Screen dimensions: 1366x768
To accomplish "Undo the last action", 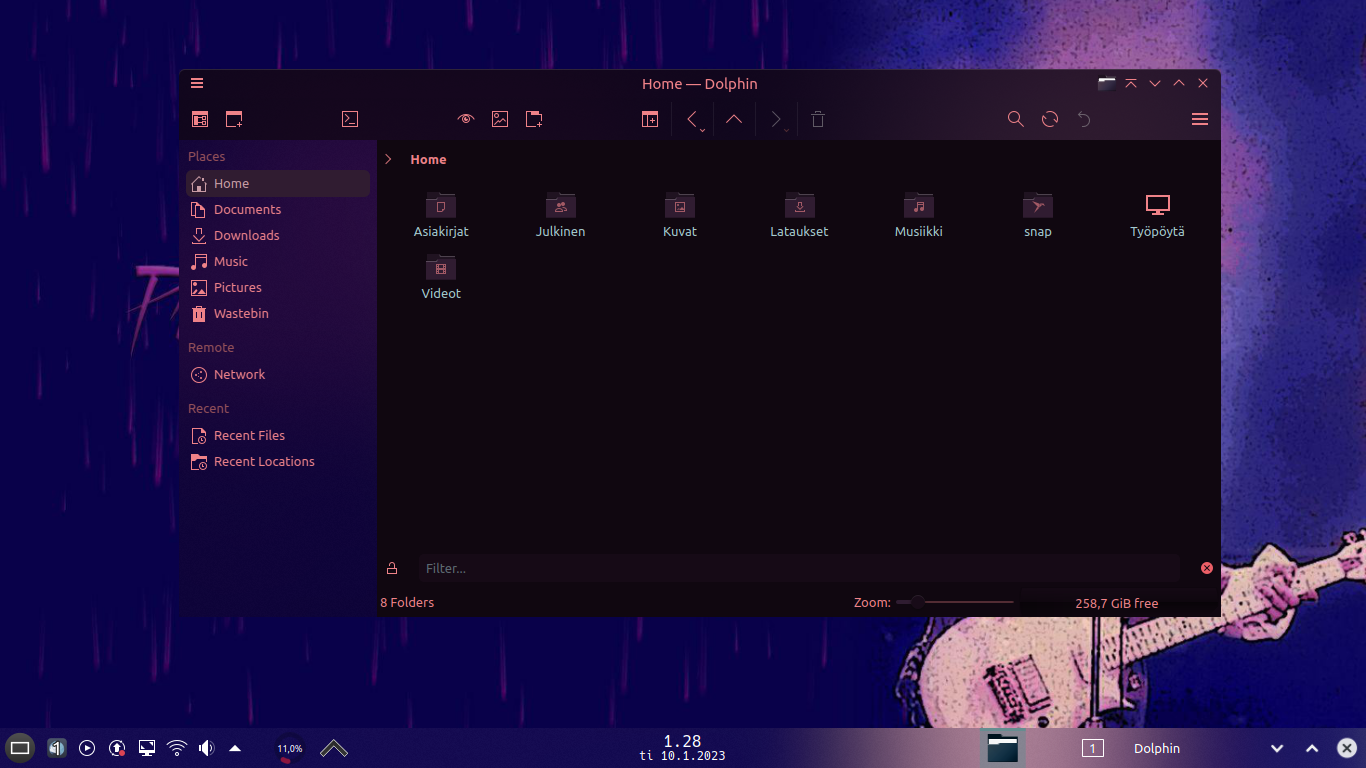I will click(1084, 119).
